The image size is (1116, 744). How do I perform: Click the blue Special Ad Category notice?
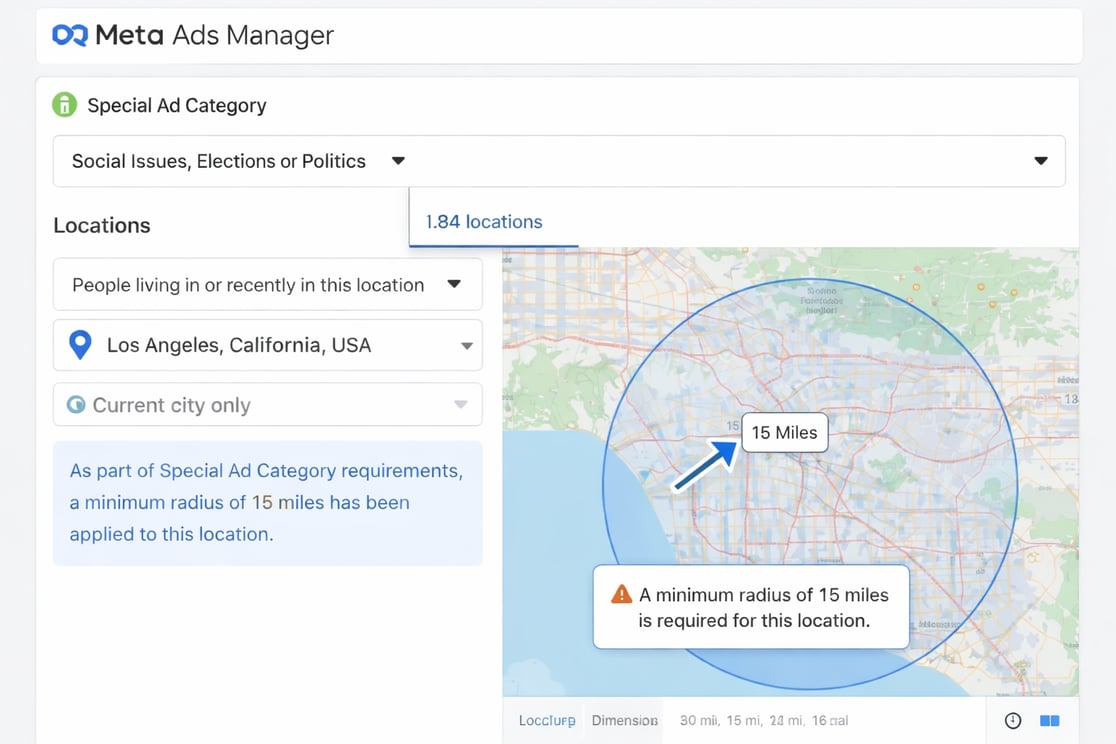[267, 503]
